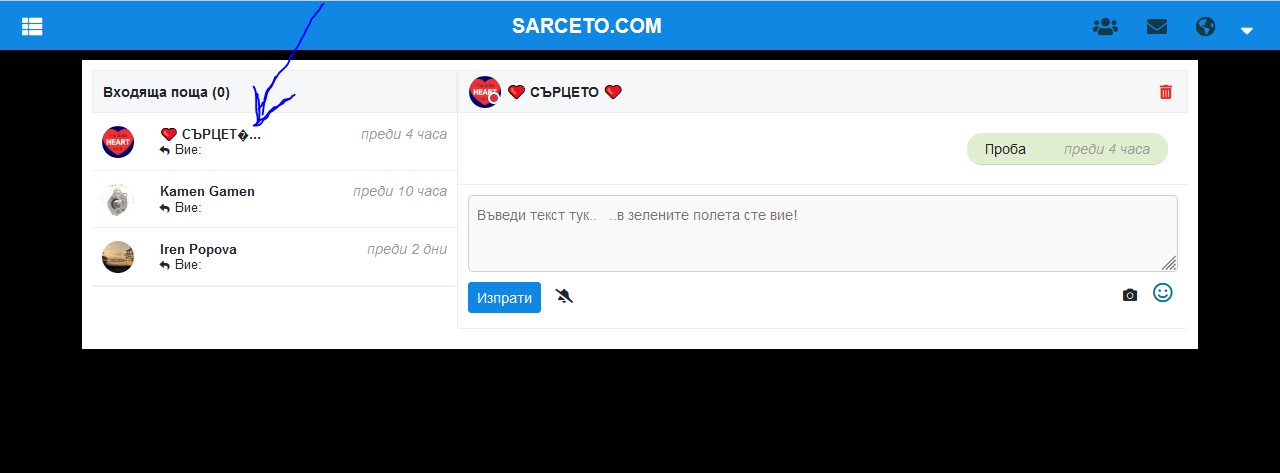The width and height of the screenshot is (1280, 473).
Task: Click the SARCETO.COM site title
Action: [x=587, y=26]
